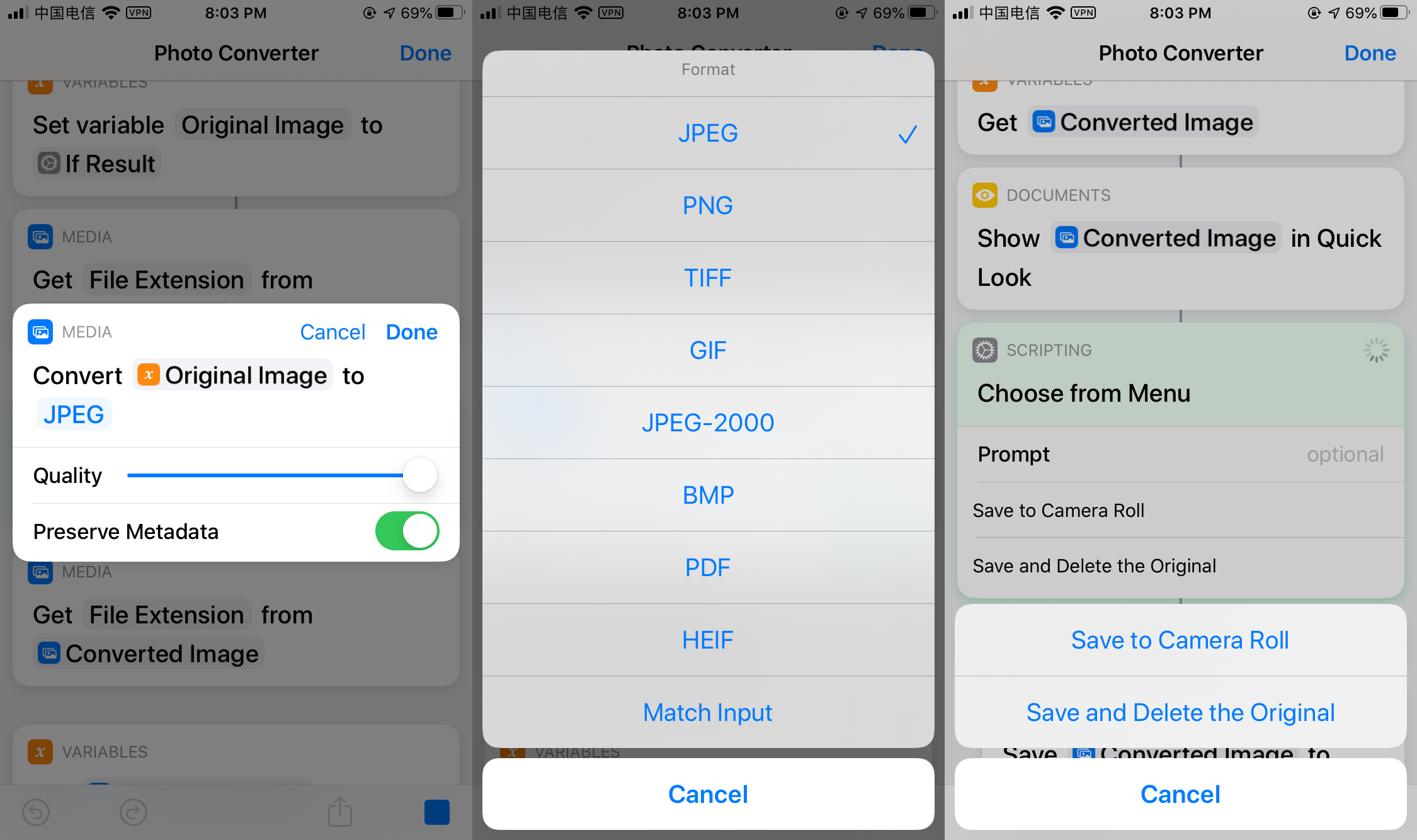Select JPEG format option

707,132
